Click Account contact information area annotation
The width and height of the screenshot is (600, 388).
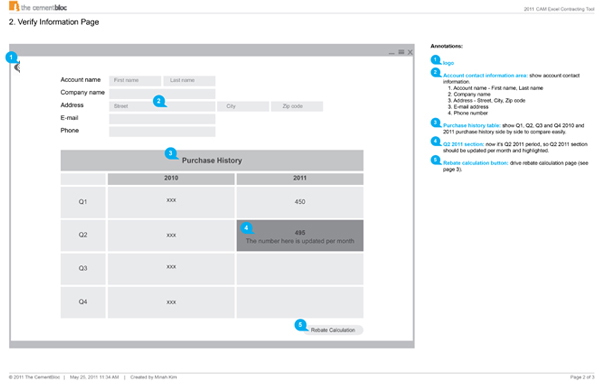(485, 75)
